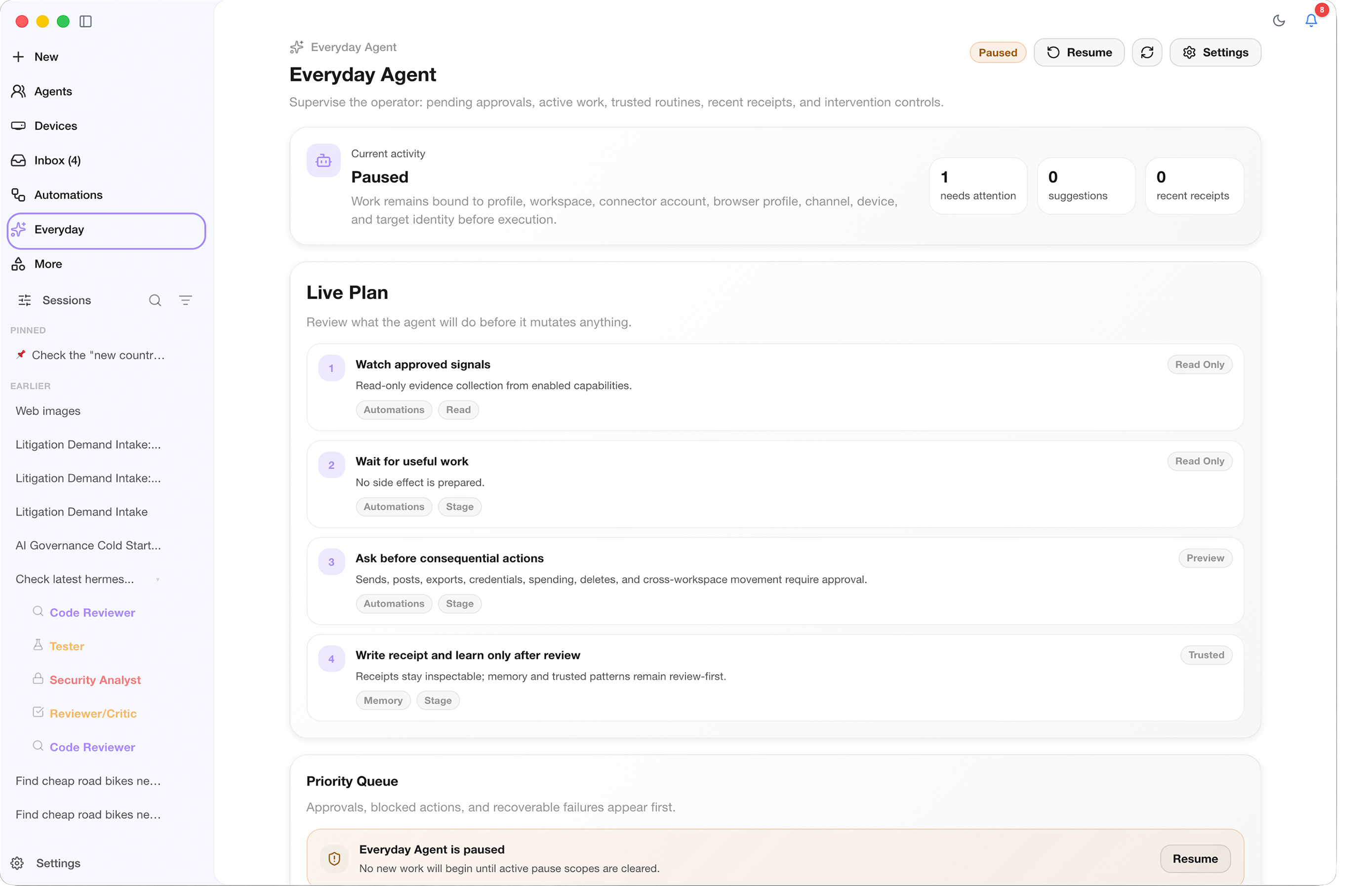Click the Trusted badge on step 4

tap(1206, 655)
